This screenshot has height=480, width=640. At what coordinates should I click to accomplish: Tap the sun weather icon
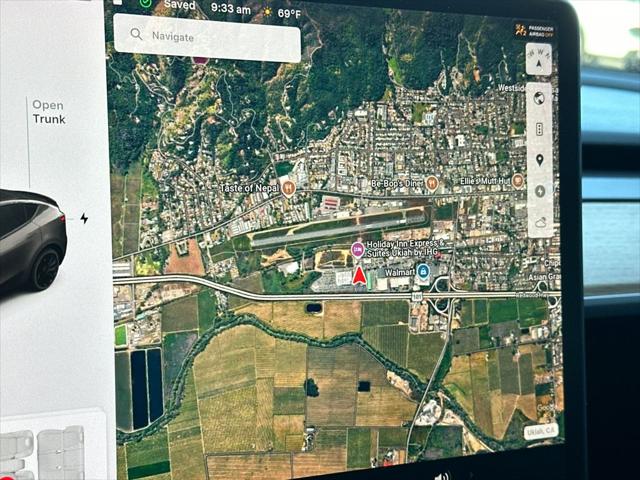tap(267, 12)
